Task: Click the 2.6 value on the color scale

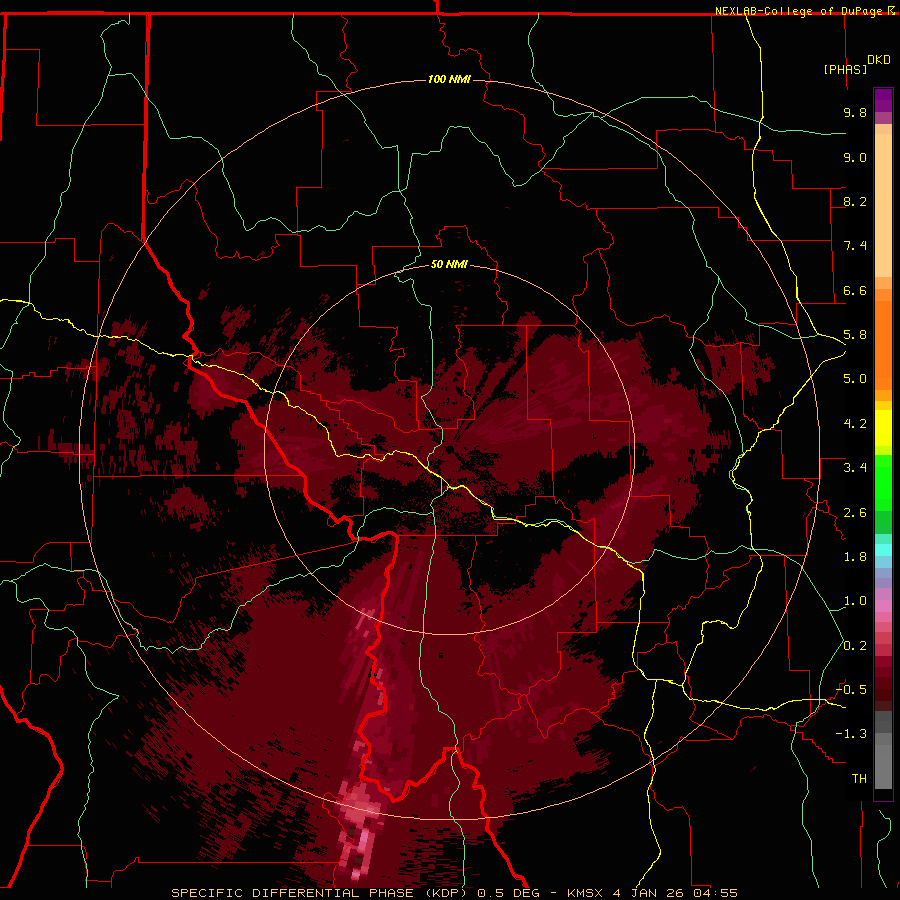Action: click(x=855, y=513)
